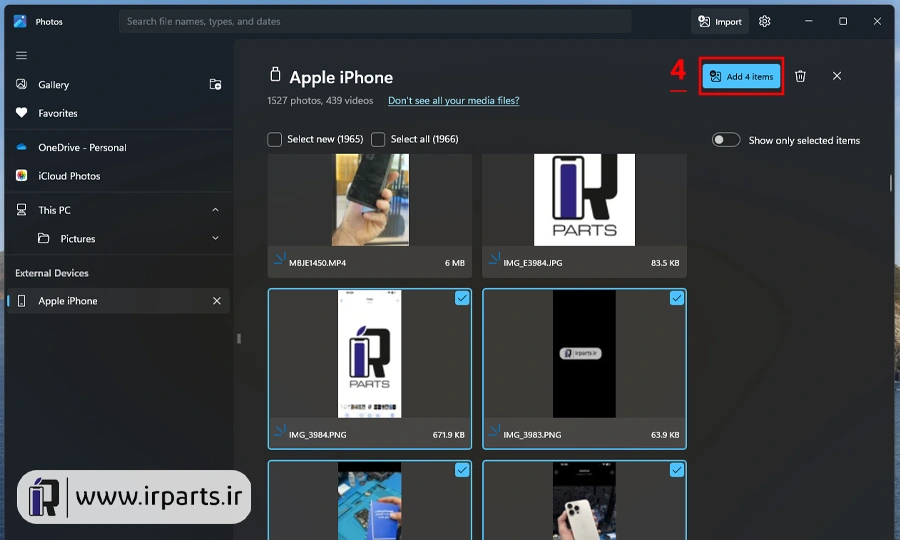The image size is (900, 540).
Task: Click the import arrow icon on IMG_3984.PNG
Action: 279,431
